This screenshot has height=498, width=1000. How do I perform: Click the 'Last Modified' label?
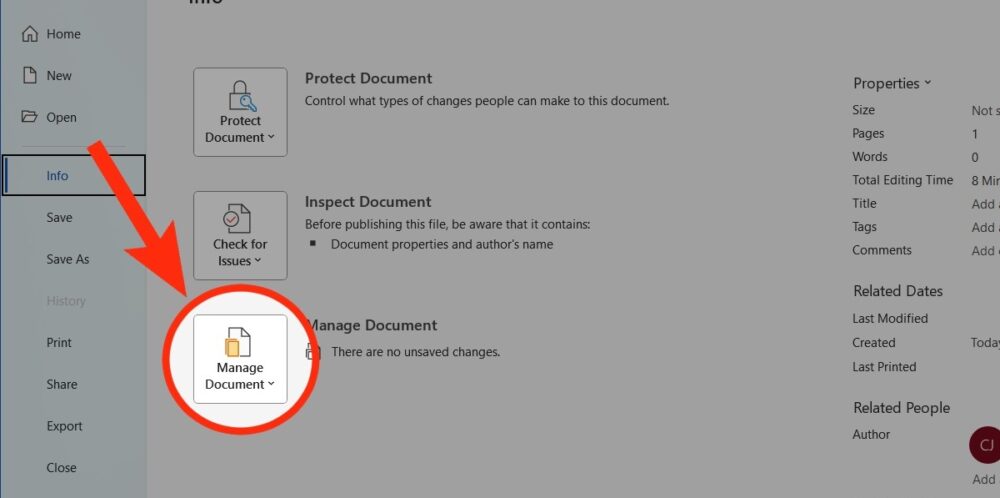pos(890,318)
